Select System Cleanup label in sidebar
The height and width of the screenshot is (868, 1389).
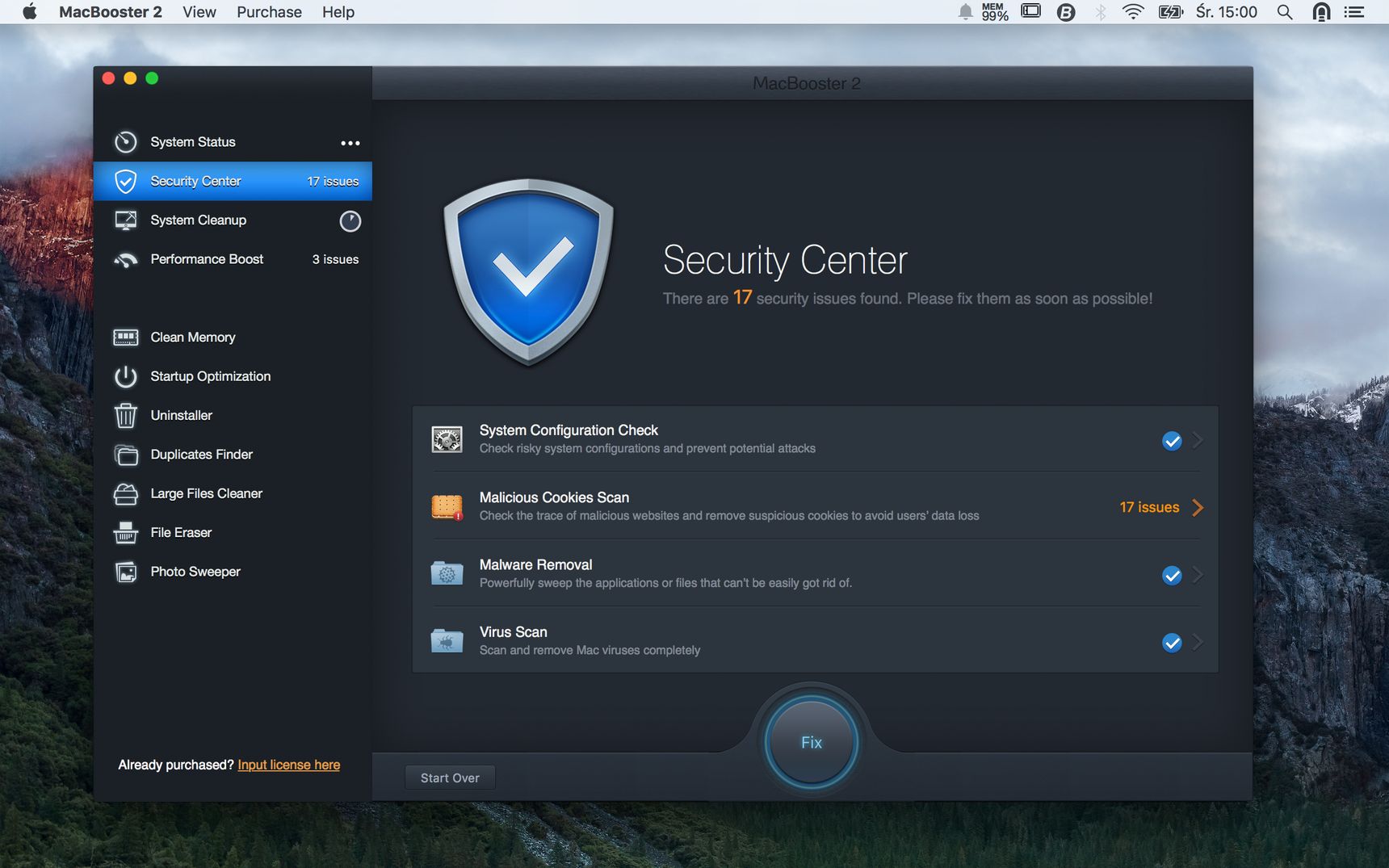coord(199,220)
